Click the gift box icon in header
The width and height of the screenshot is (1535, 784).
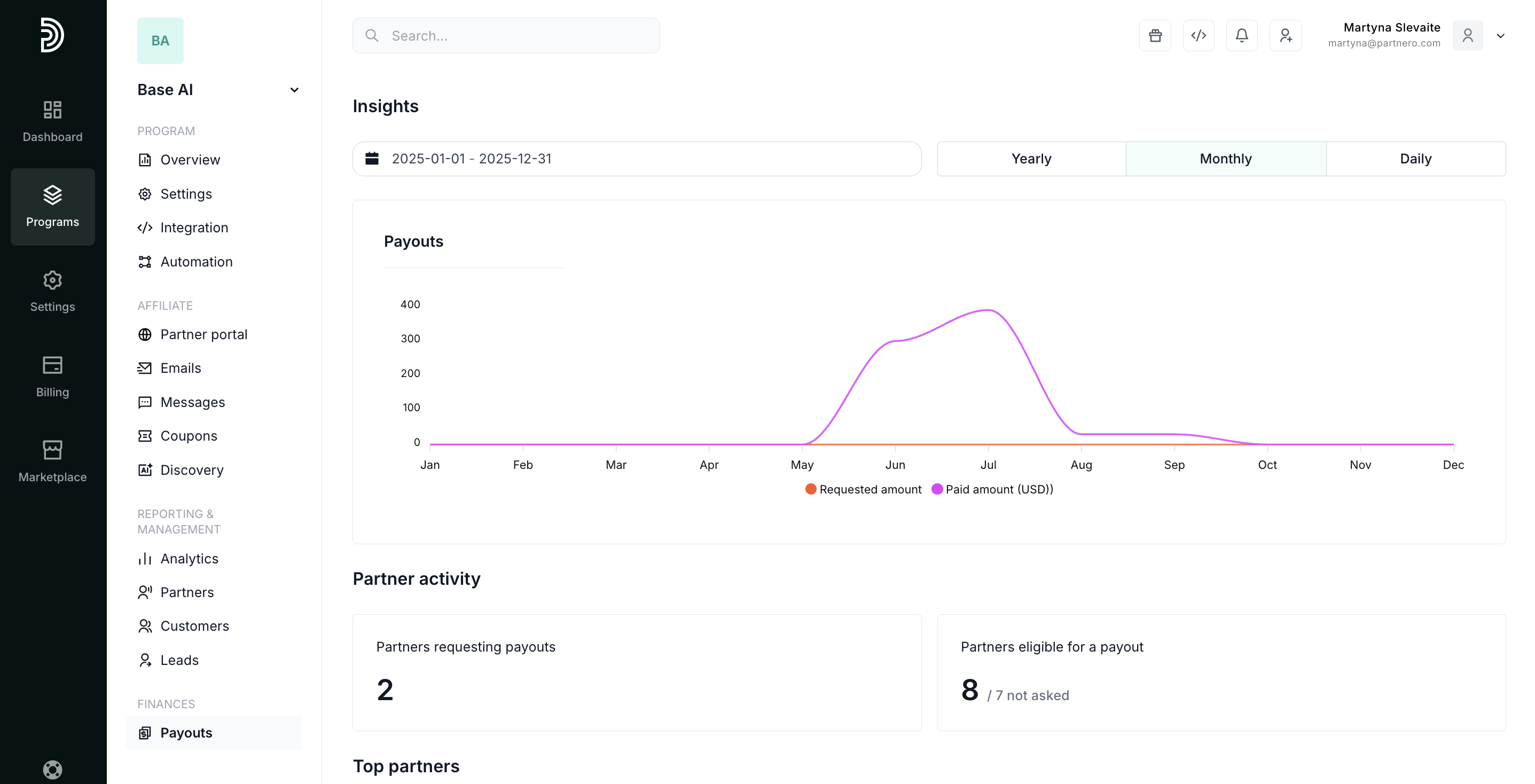point(1155,36)
